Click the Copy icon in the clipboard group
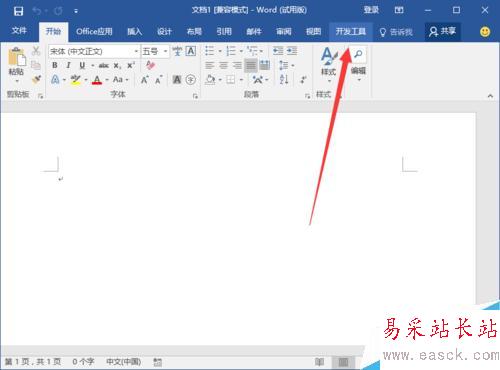The width and height of the screenshot is (500, 370). 36,65
